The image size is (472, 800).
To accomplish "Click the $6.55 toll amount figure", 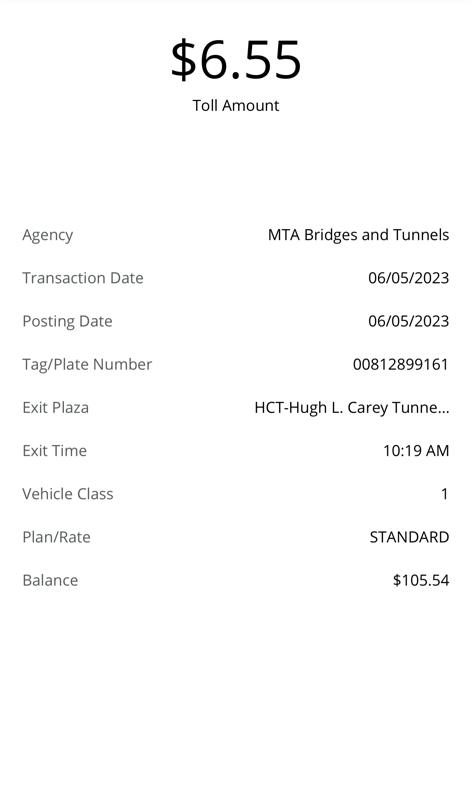I will [236, 60].
